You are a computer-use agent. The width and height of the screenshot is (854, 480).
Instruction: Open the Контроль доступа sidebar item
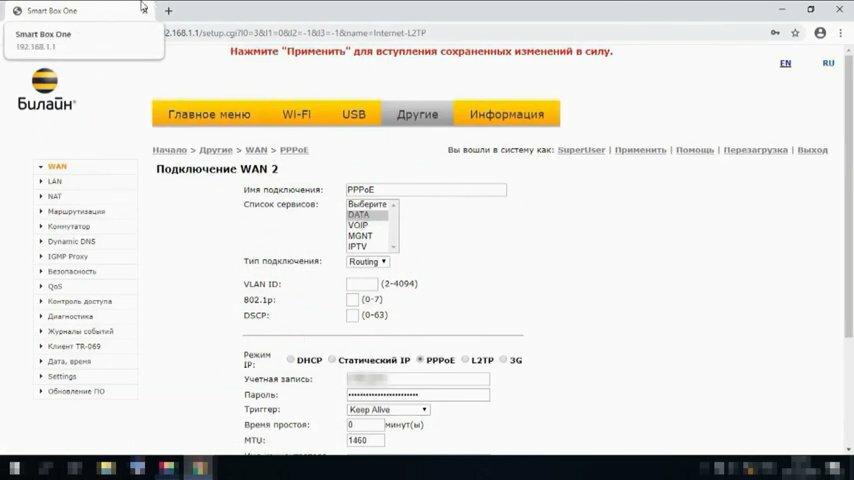coord(80,301)
